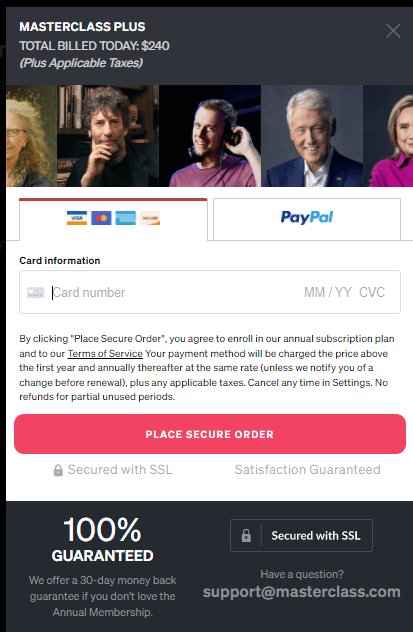Screen dimensions: 413x632
Task: Select the credit card payment tab
Action: (113, 219)
